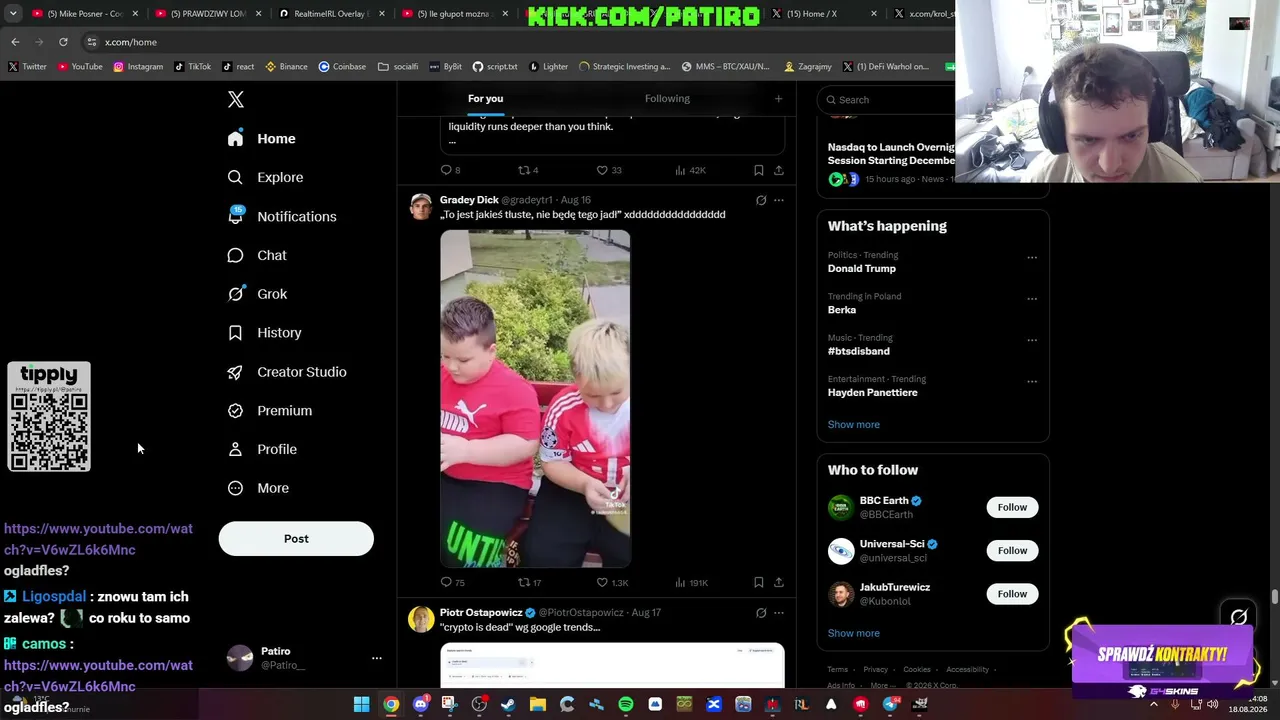Open the Privacy footer link
The width and height of the screenshot is (1280, 720).
pos(875,669)
